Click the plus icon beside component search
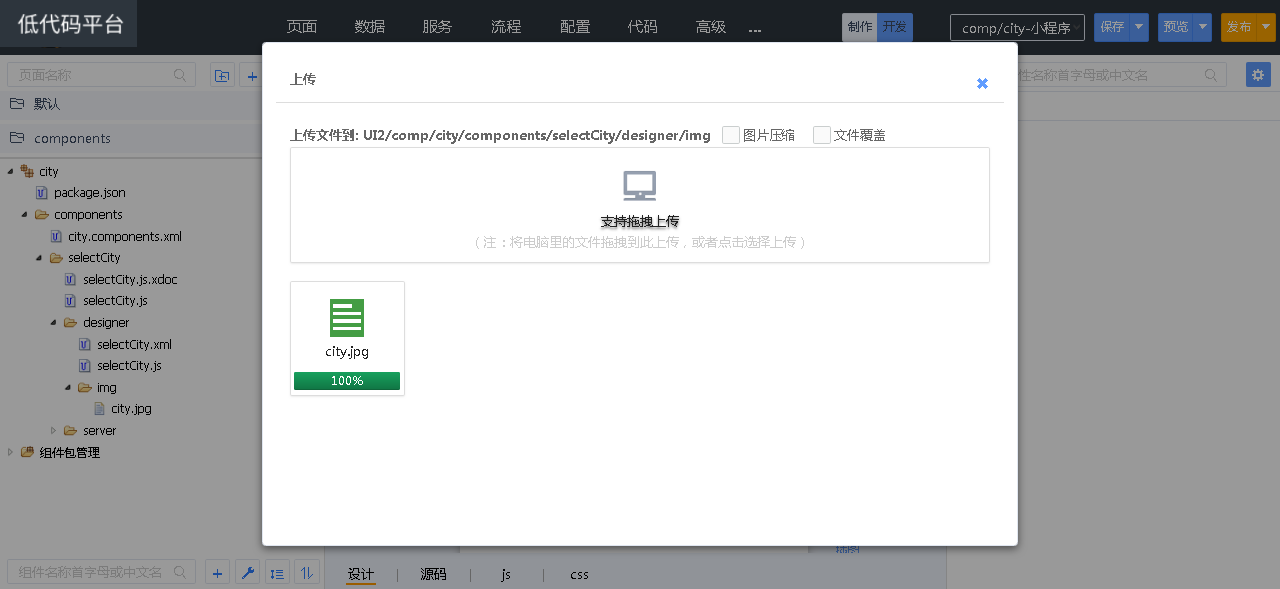This screenshot has height=589, width=1280. click(218, 572)
